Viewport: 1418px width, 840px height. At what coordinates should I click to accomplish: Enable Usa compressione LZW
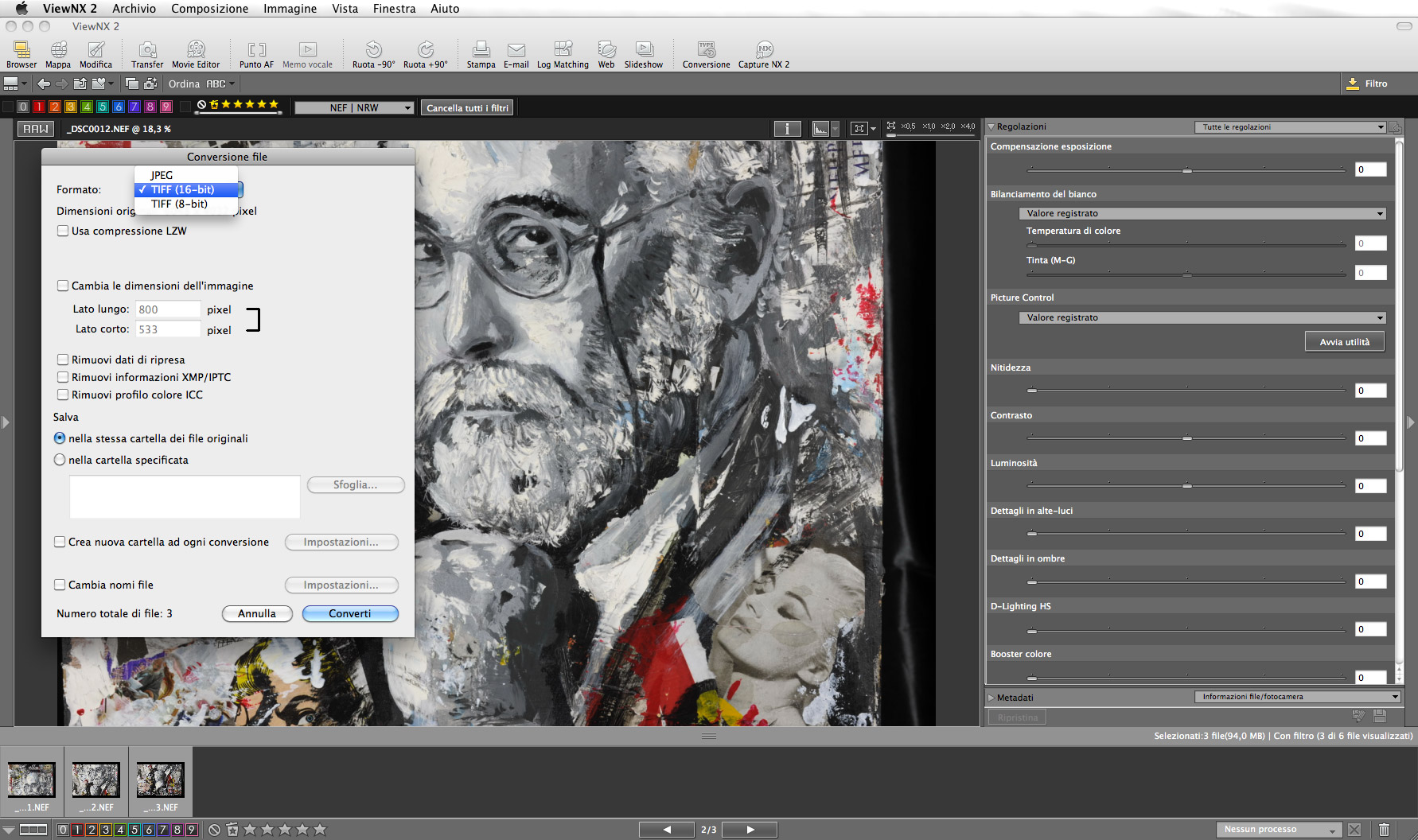click(63, 231)
